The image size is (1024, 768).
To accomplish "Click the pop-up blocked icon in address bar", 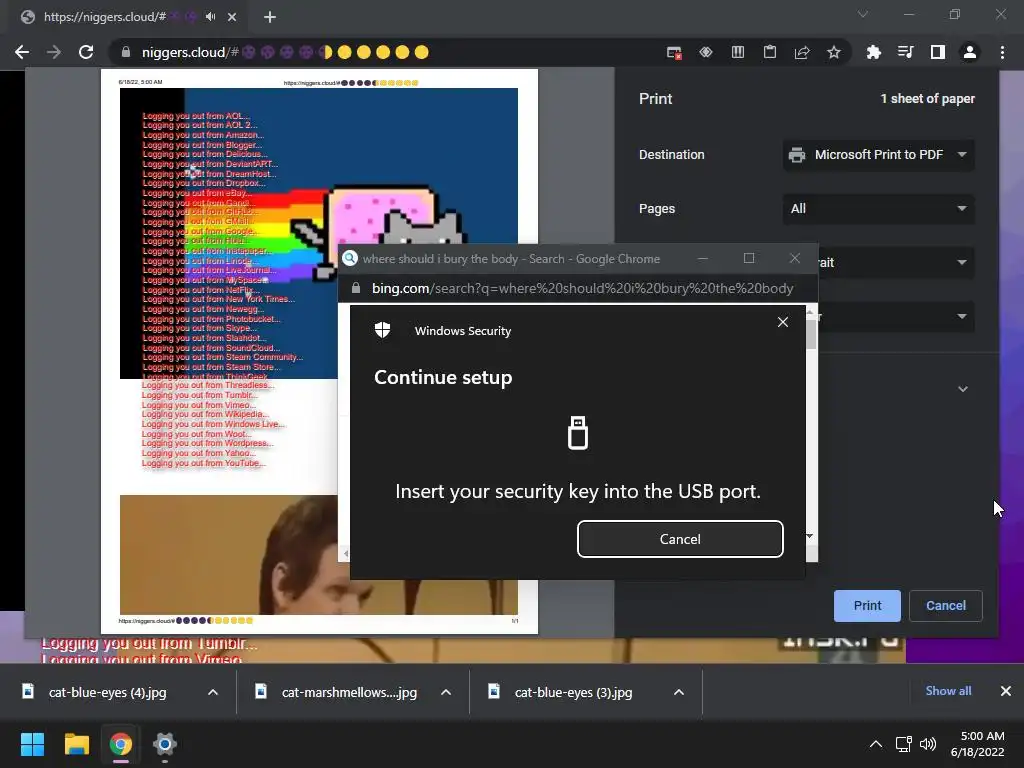I will 674,52.
